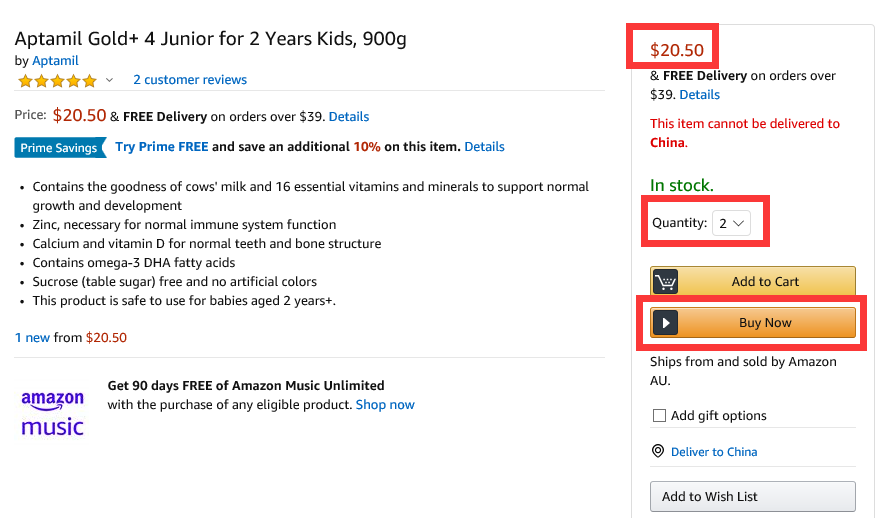Open Details link for Prime Savings
This screenshot has height=518, width=875.
click(484, 147)
